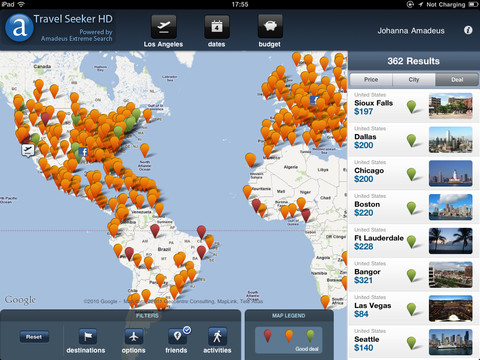The width and height of the screenshot is (480, 360).
Task: Open the activities walking figure filter
Action: pyautogui.click(x=217, y=336)
